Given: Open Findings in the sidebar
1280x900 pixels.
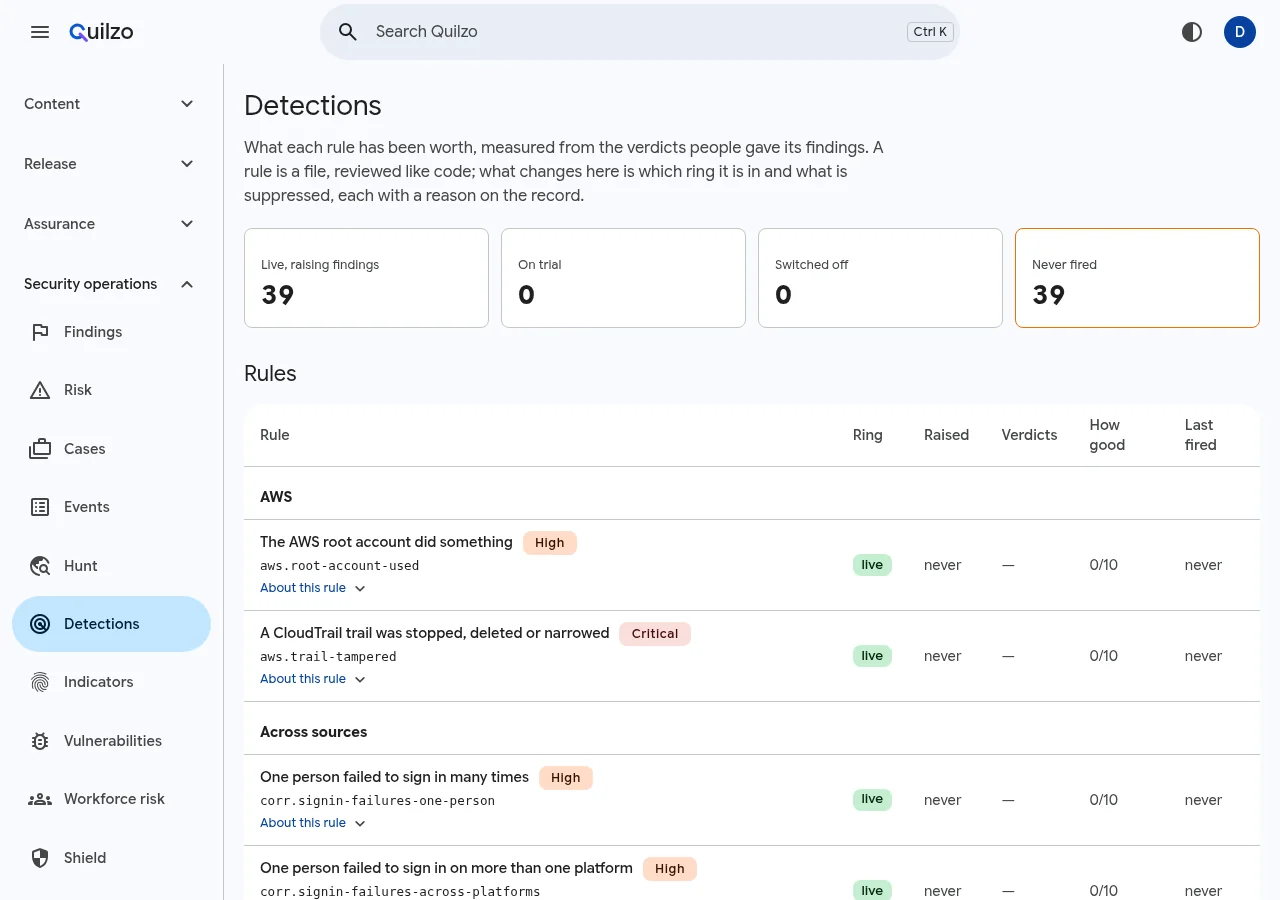Looking at the screenshot, I should [x=111, y=332].
